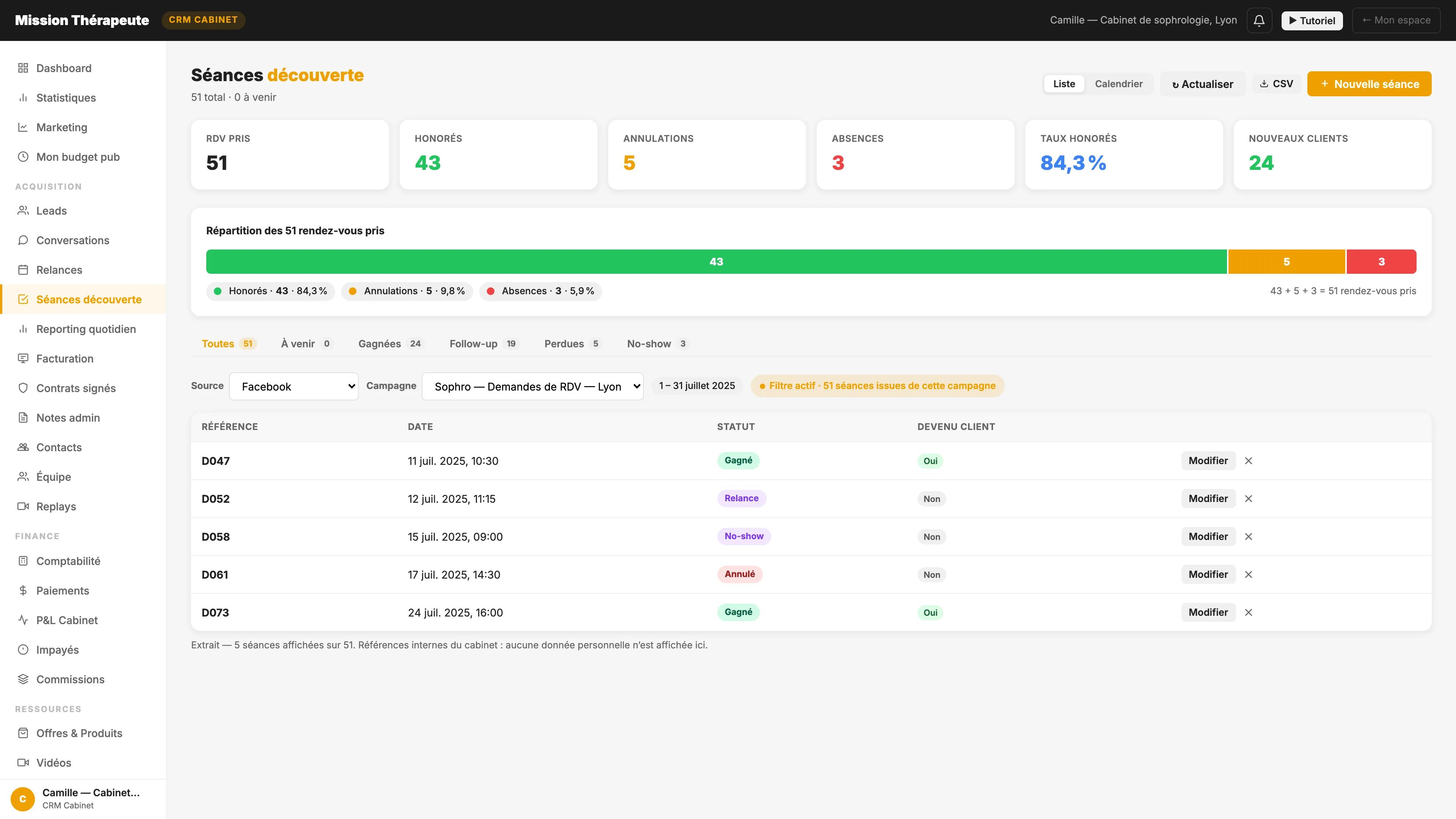The image size is (1456, 819).
Task: Create a Nouvelle séance
Action: tap(1369, 84)
